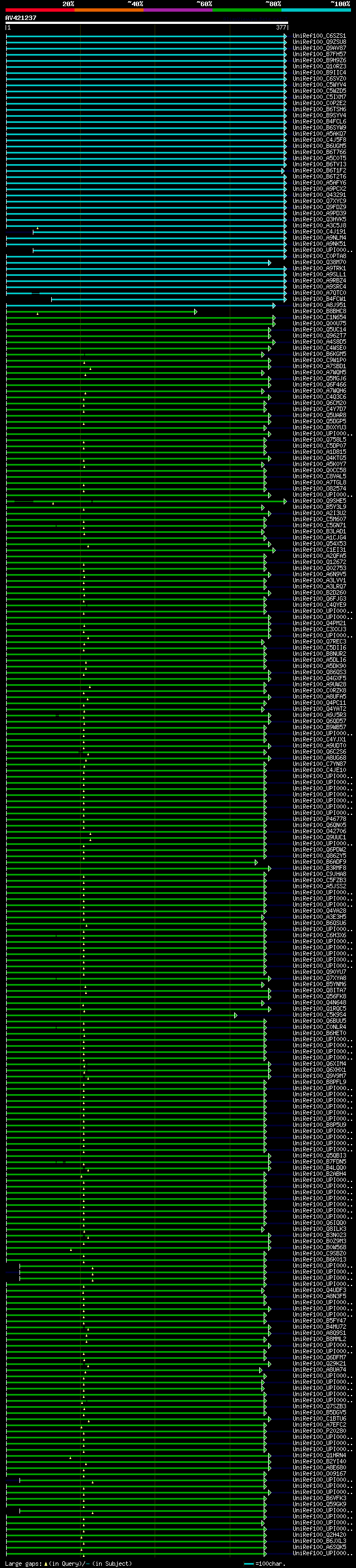Click the cyan ~100% identity color legend
Screen dimensions: 356x1568
(316, 10)
